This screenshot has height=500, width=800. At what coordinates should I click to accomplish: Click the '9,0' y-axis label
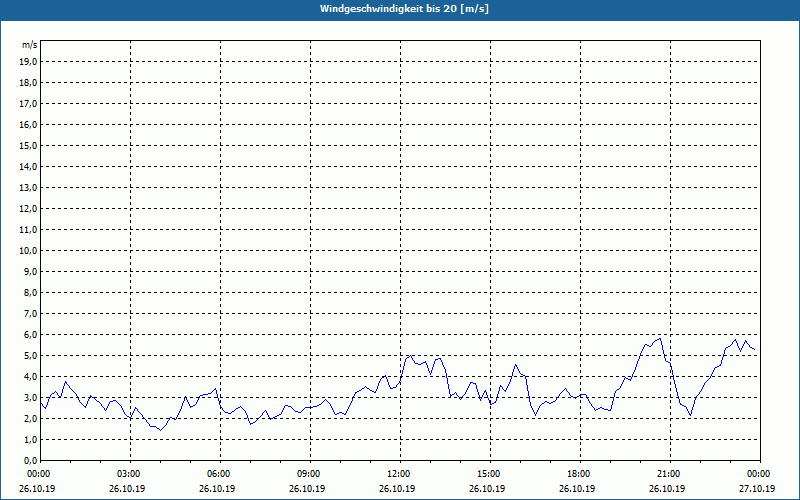coord(30,271)
